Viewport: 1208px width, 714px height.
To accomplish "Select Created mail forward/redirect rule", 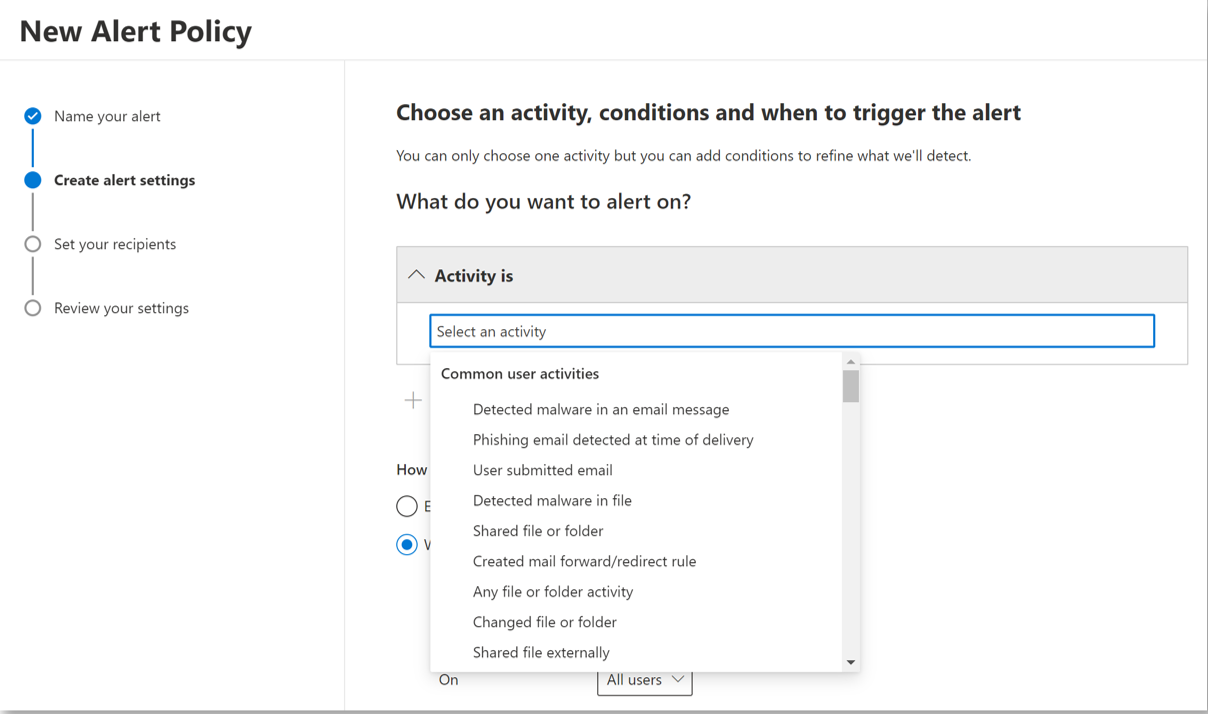I will tap(585, 561).
